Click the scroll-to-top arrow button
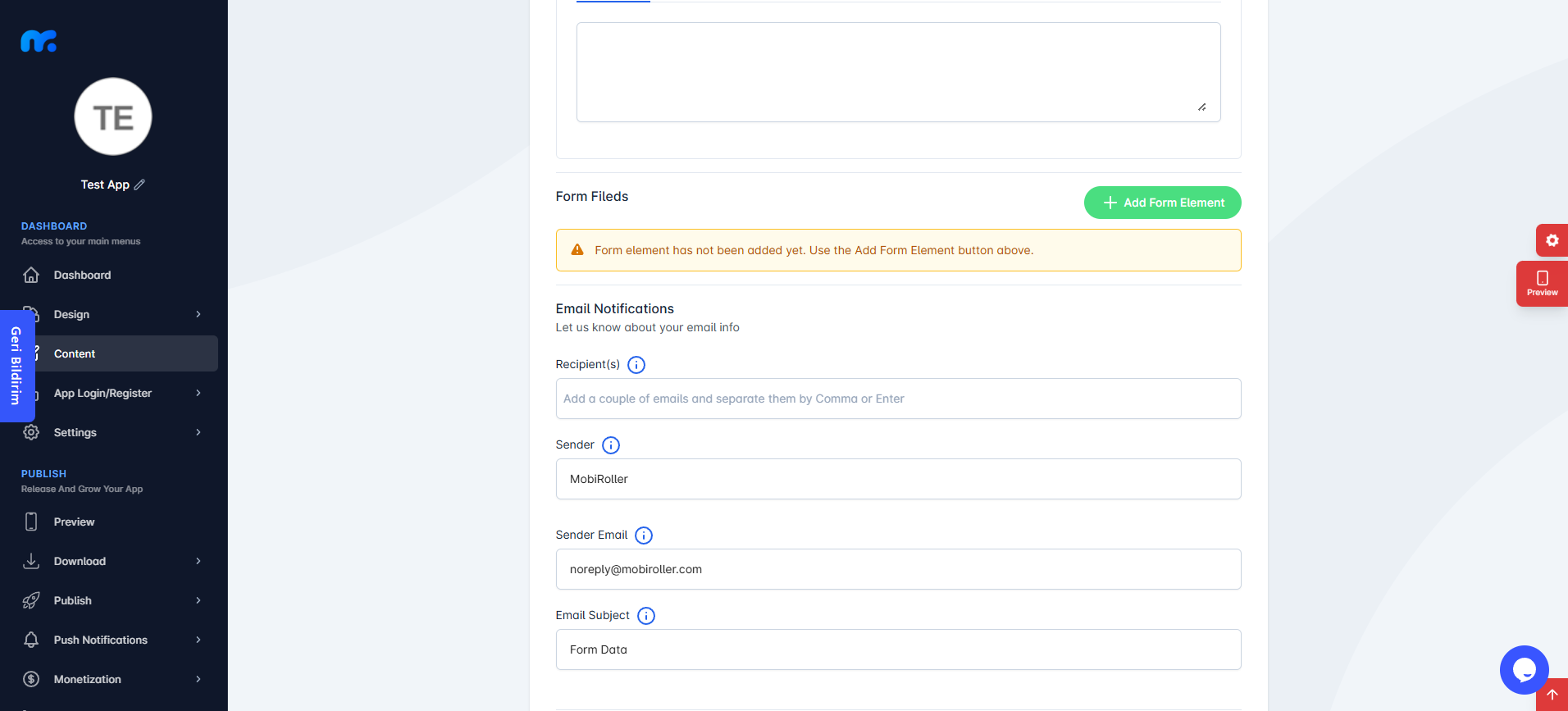Image resolution: width=1568 pixels, height=711 pixels. coord(1552,695)
